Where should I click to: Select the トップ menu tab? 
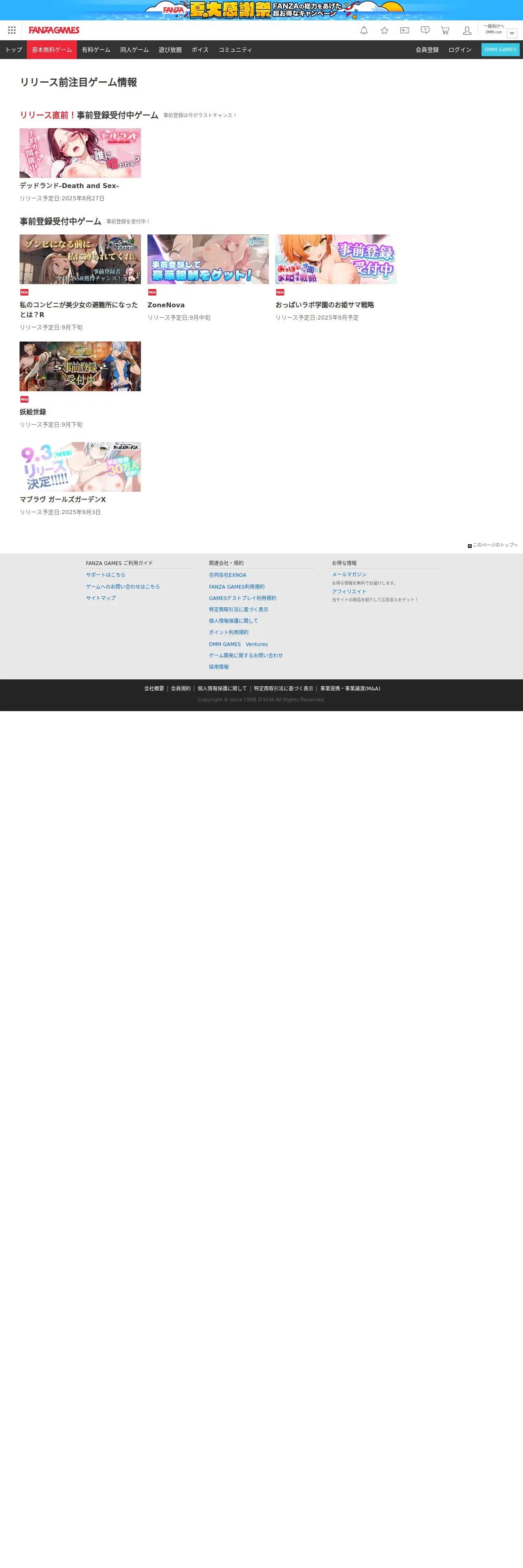click(x=13, y=50)
